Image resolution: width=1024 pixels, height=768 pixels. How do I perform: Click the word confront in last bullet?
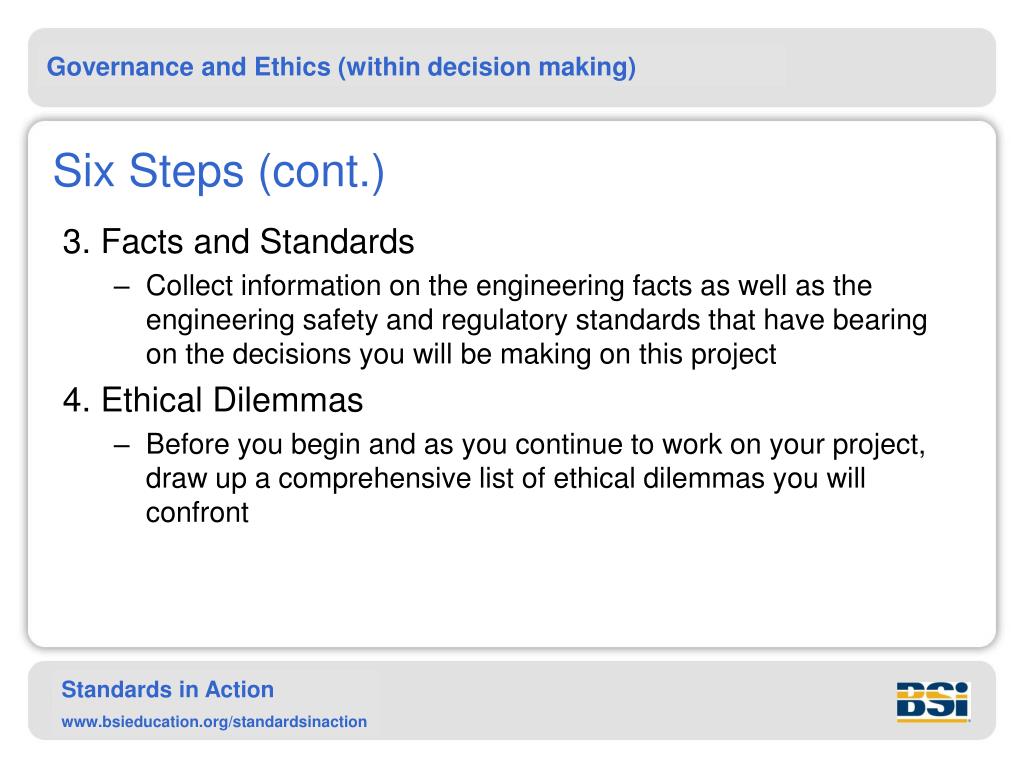point(197,513)
